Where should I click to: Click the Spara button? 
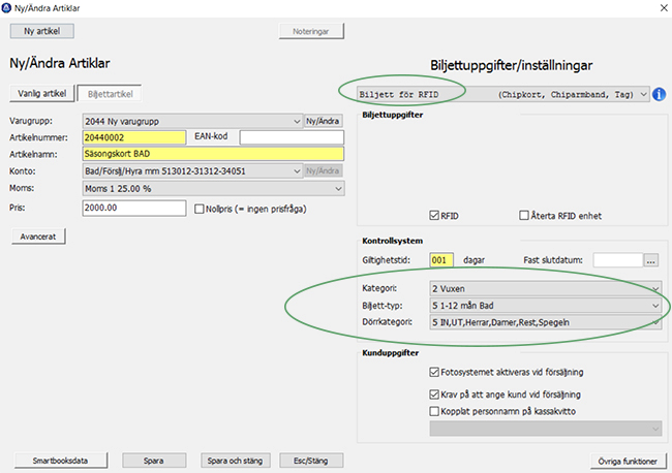point(154,461)
